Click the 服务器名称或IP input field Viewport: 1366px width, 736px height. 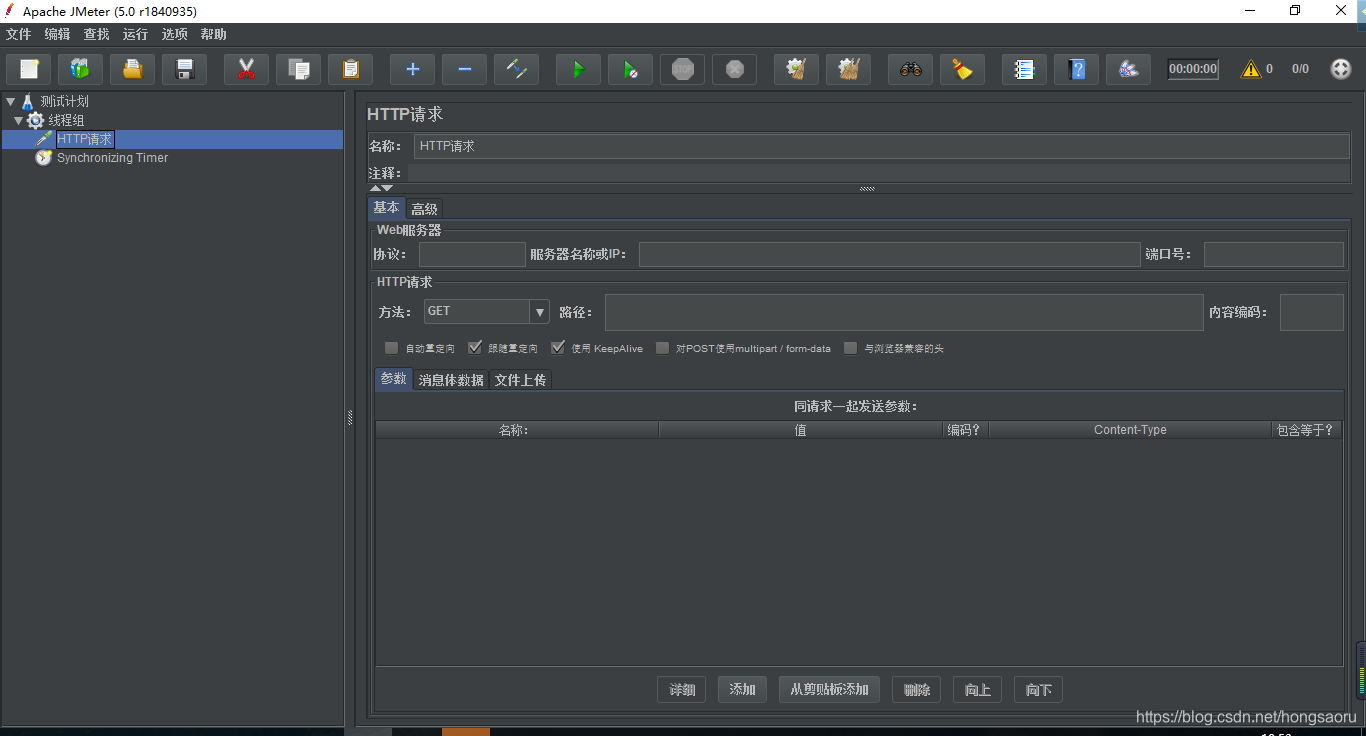890,254
